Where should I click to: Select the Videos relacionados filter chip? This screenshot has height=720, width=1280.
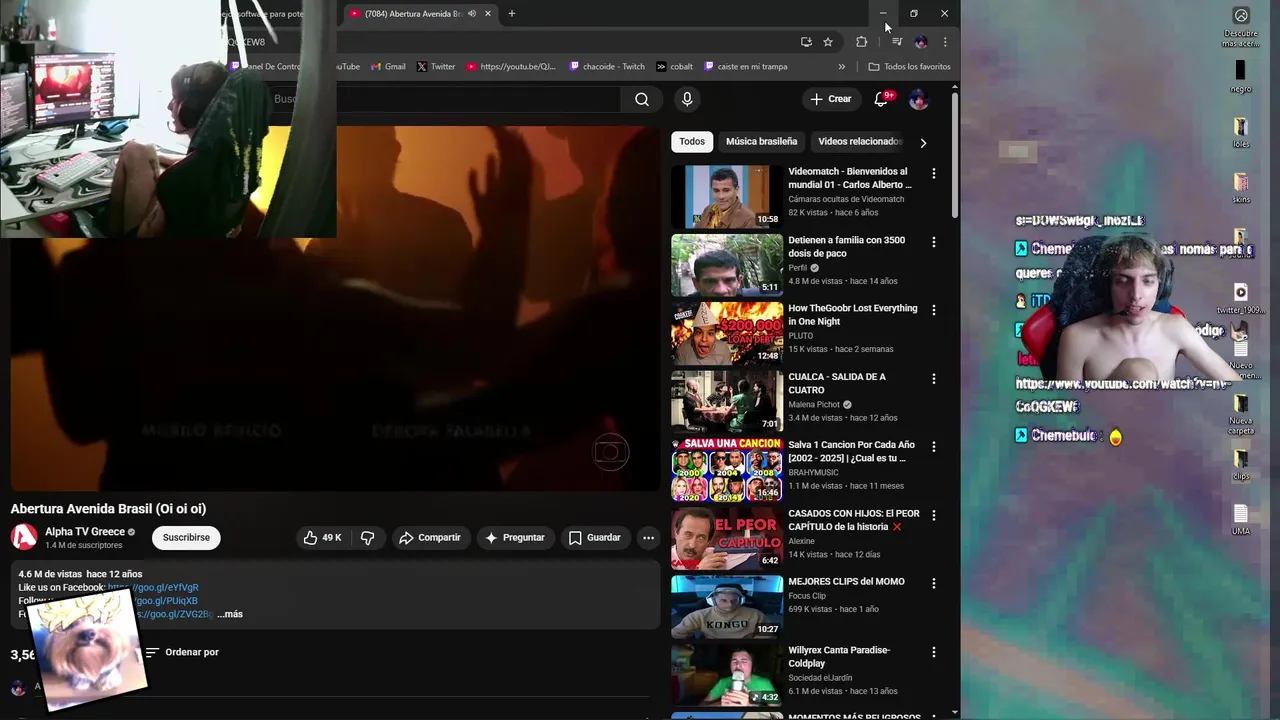860,141
